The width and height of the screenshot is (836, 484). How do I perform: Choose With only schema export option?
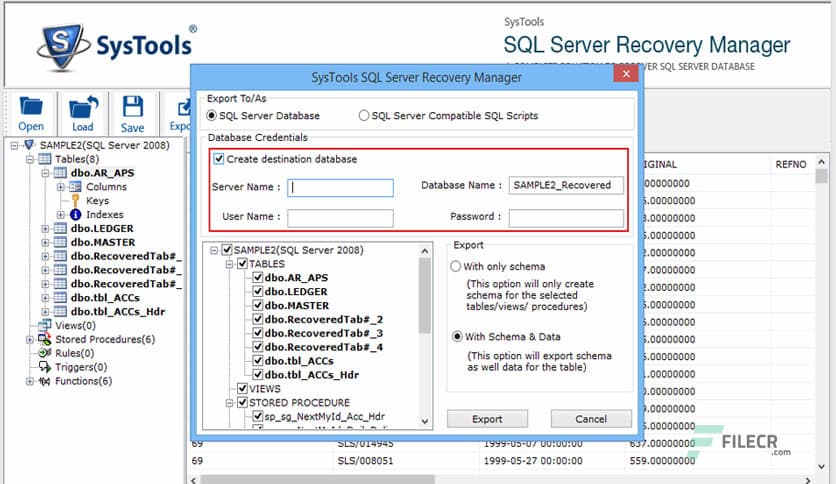point(456,266)
